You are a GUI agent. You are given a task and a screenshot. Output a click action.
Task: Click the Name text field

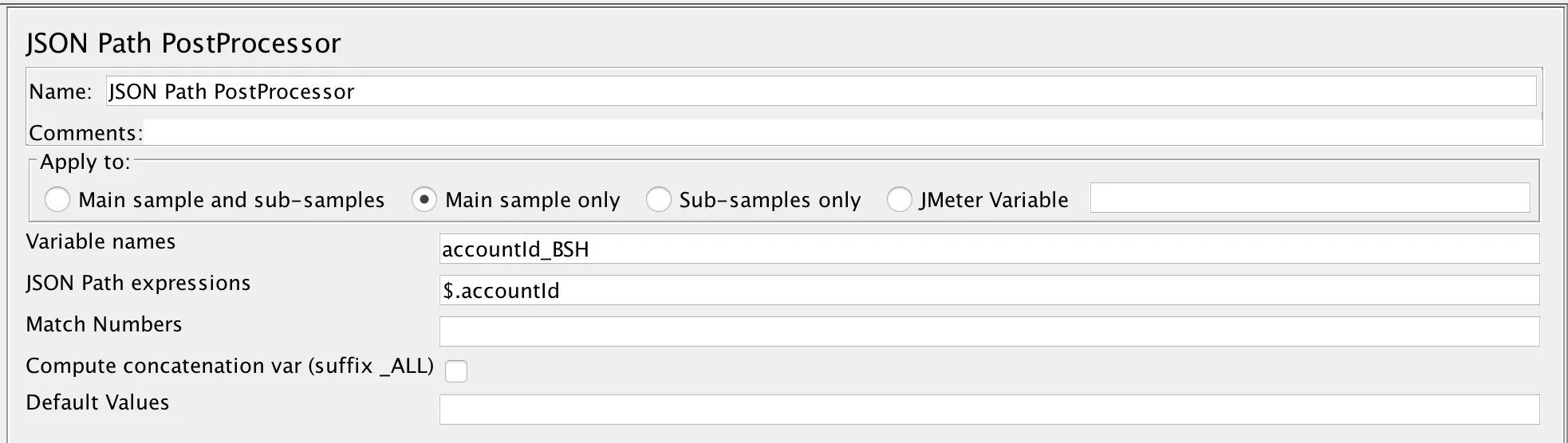(x=821, y=92)
